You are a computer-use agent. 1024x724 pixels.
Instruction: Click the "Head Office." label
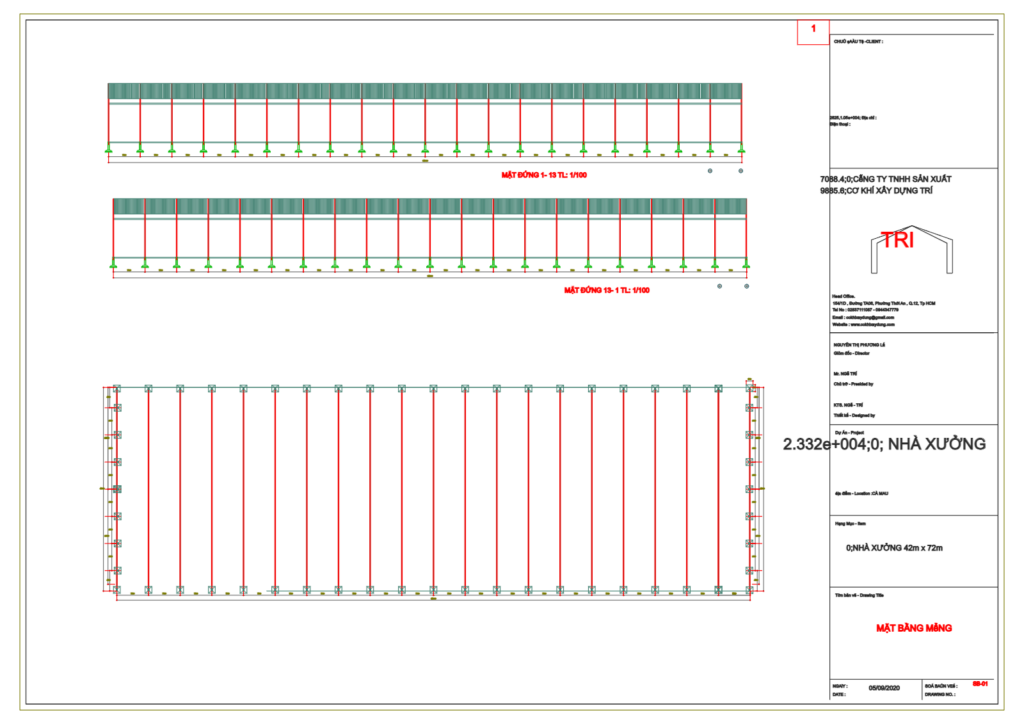coord(843,296)
